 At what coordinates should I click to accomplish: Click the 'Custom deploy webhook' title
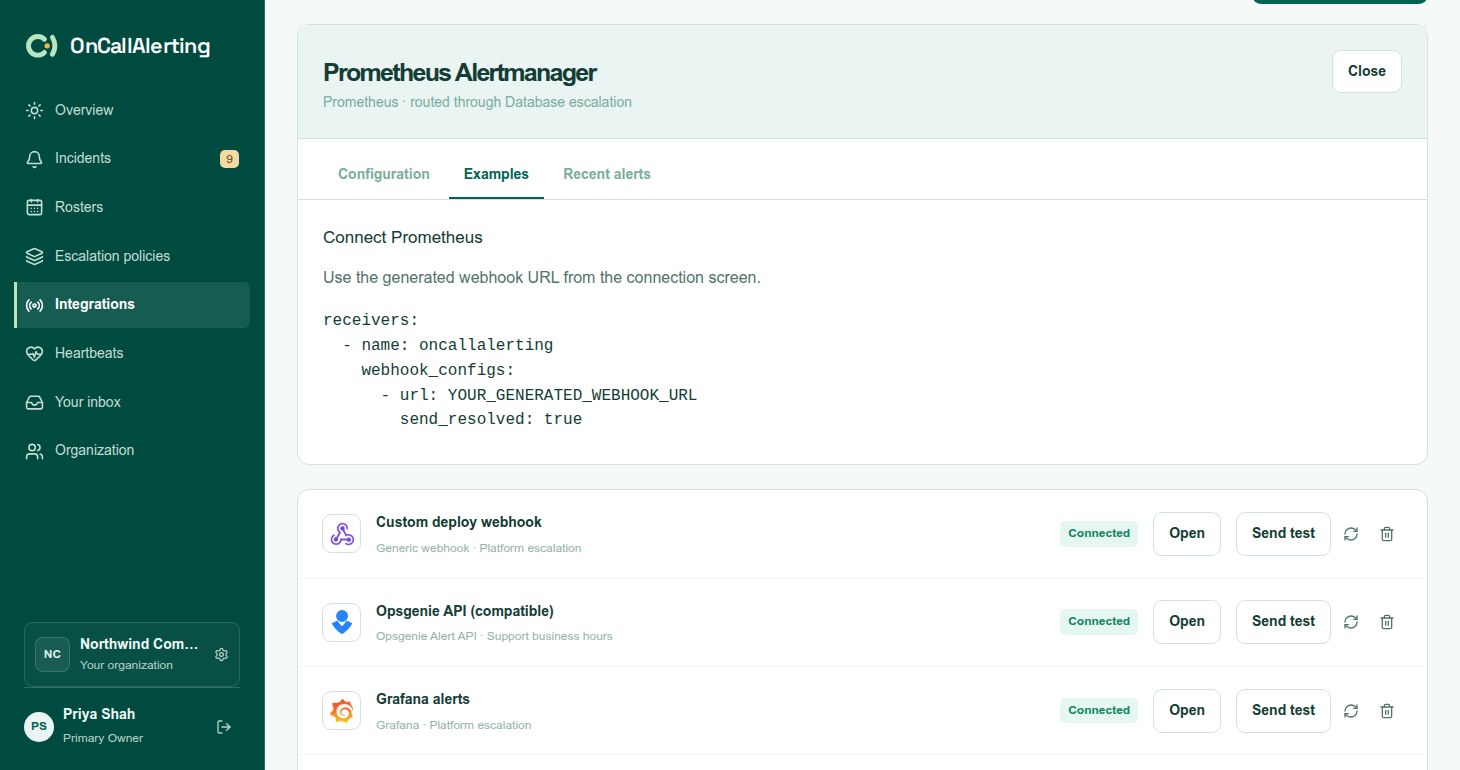459,522
